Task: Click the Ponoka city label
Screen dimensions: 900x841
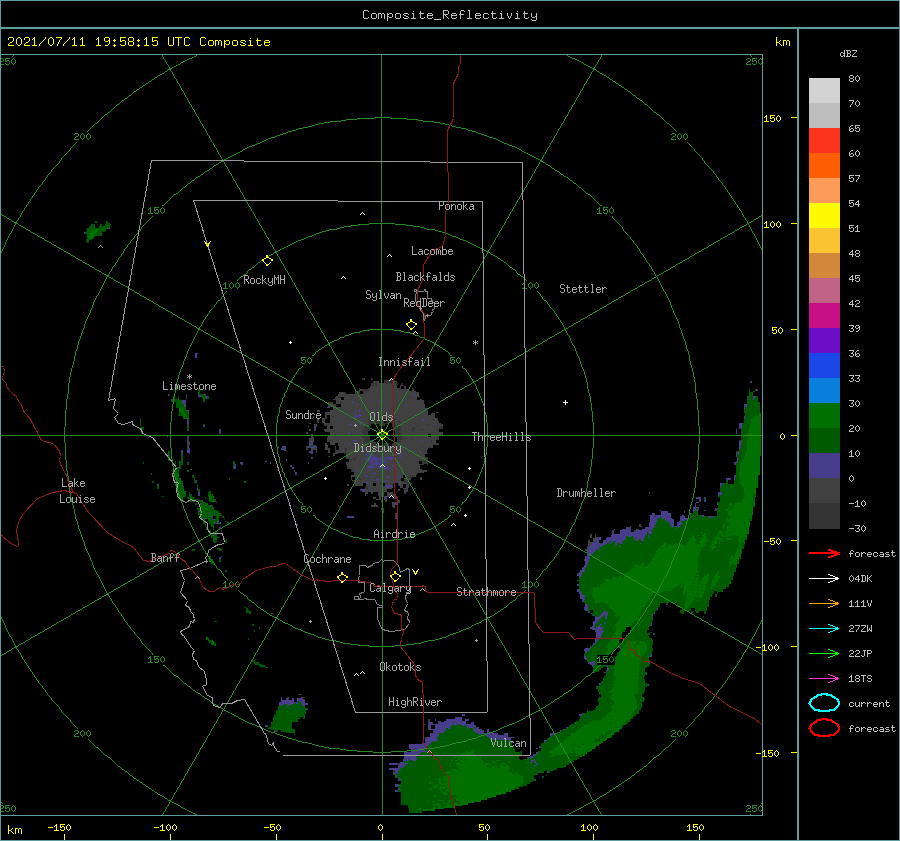Action: [456, 206]
